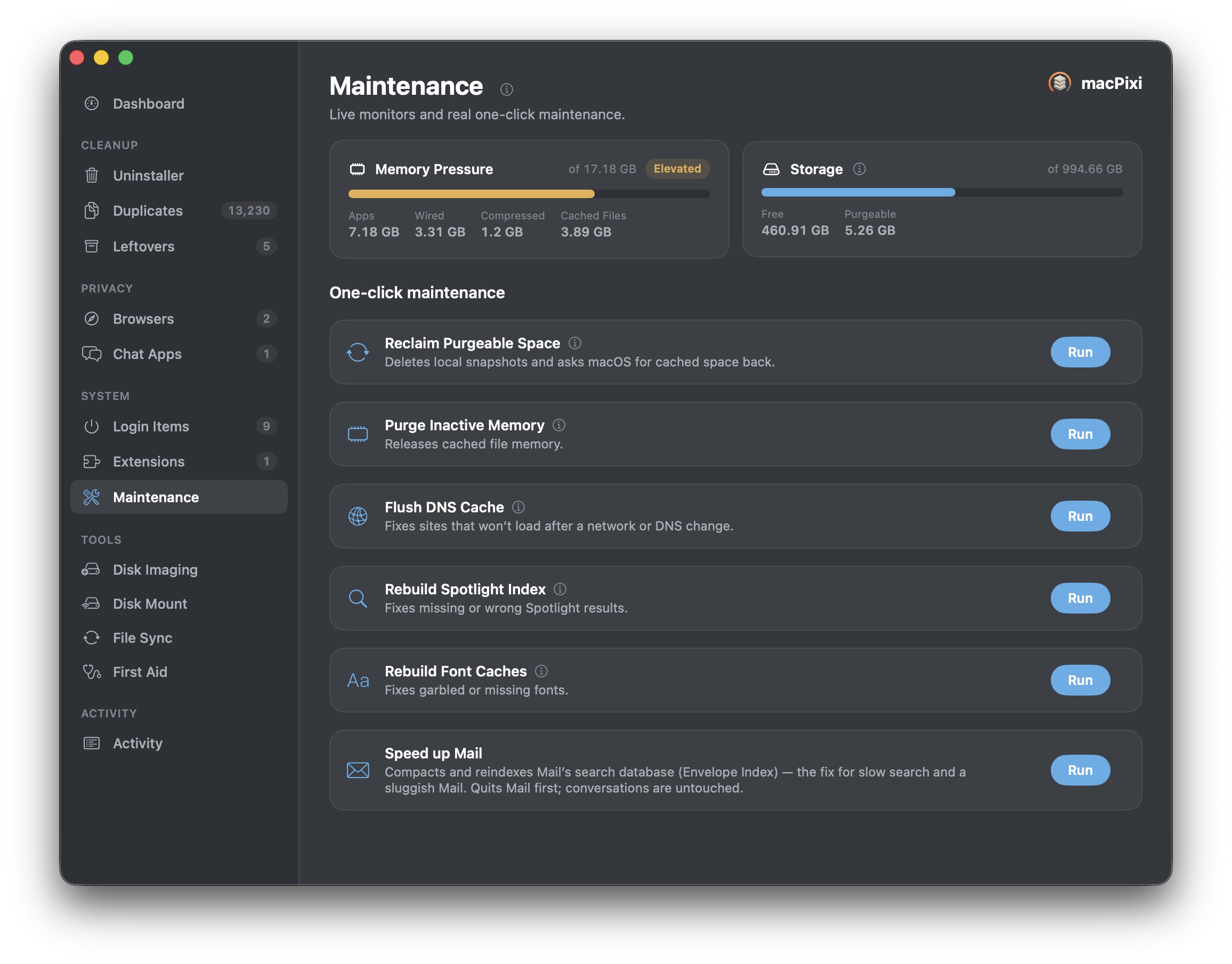The image size is (1232, 964).
Task: Click the 7.18 GB Apps memory value
Action: [x=374, y=232]
